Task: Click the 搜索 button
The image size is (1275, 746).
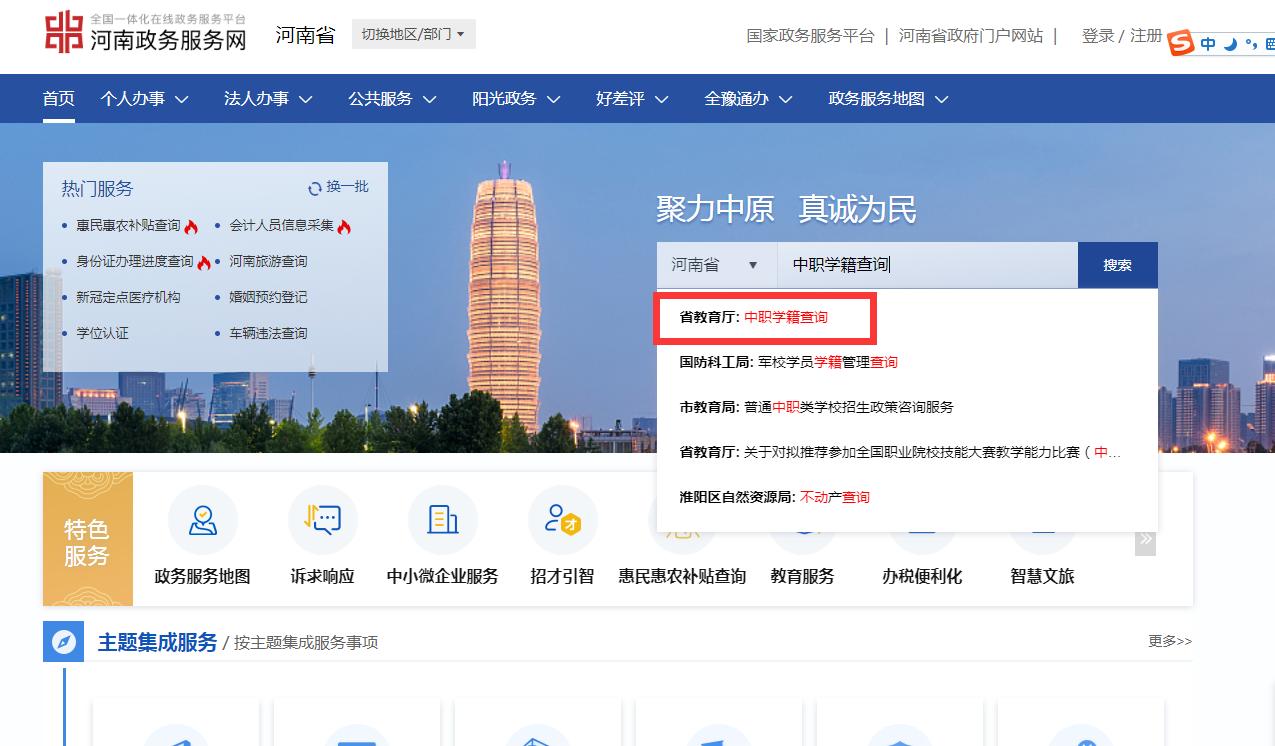Action: (1118, 265)
